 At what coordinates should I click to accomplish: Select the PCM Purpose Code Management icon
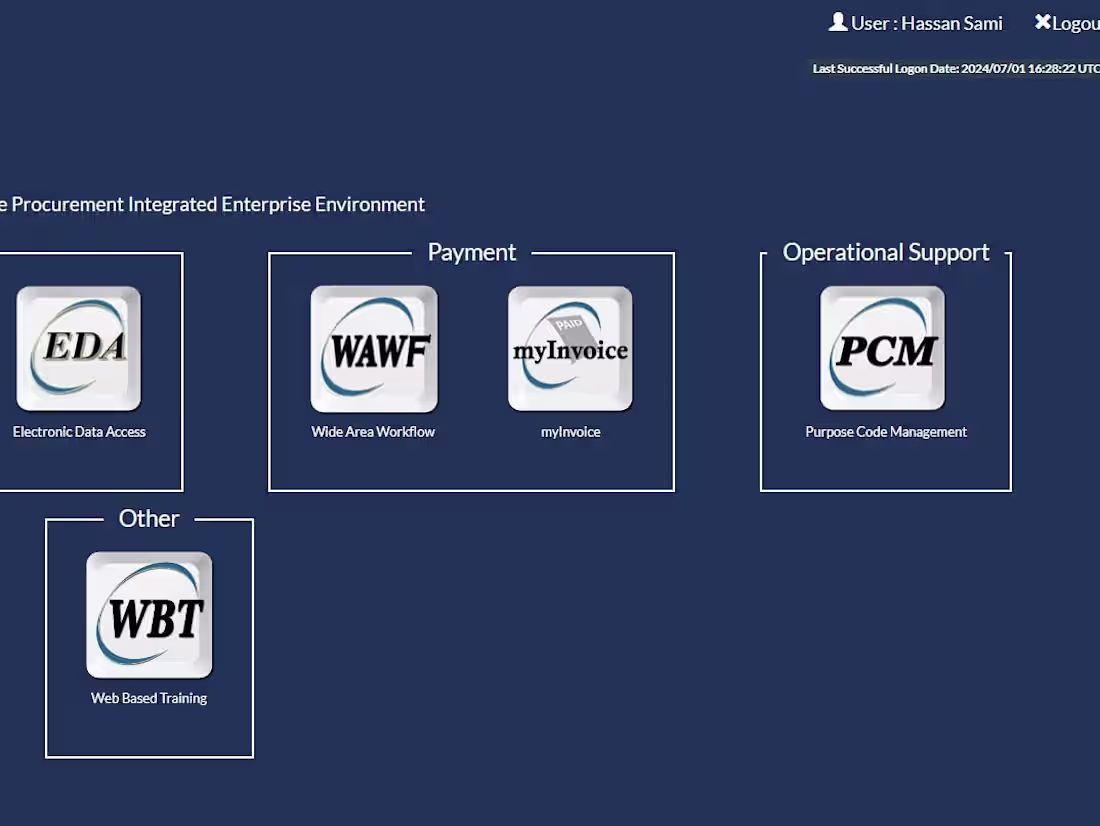(884, 347)
